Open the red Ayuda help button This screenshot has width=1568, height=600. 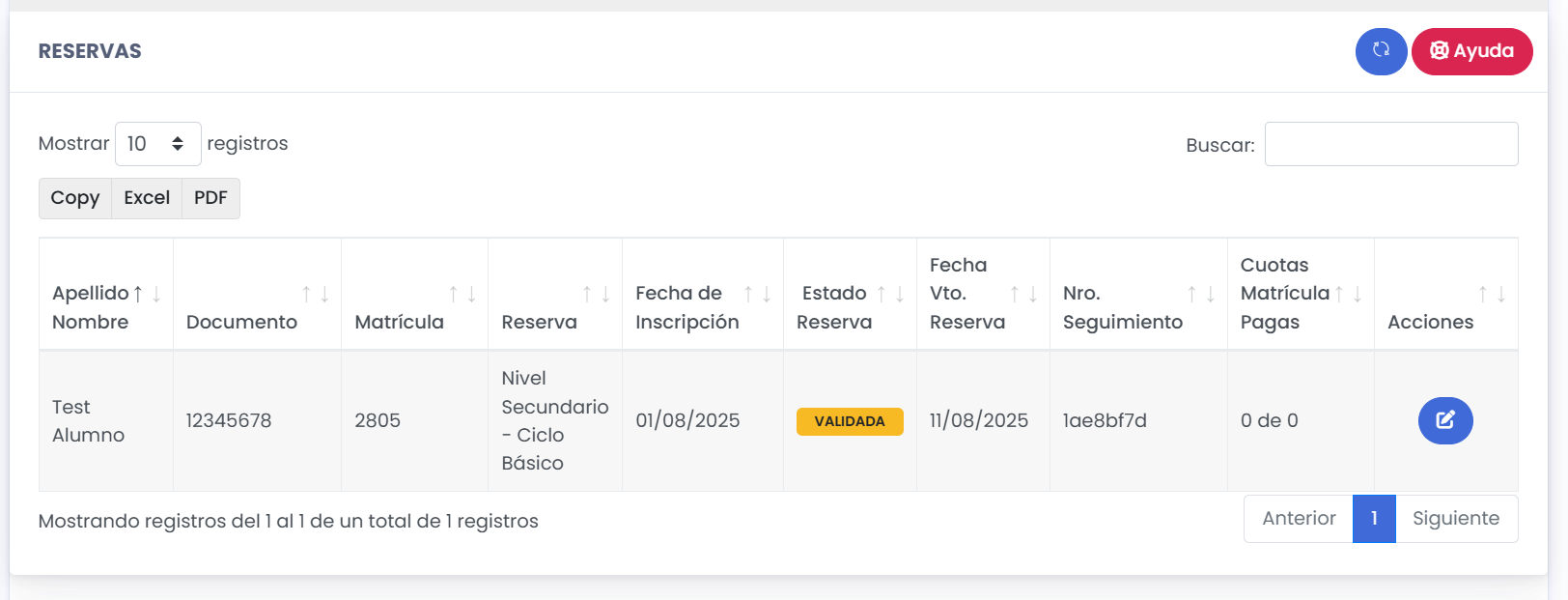click(x=1471, y=51)
